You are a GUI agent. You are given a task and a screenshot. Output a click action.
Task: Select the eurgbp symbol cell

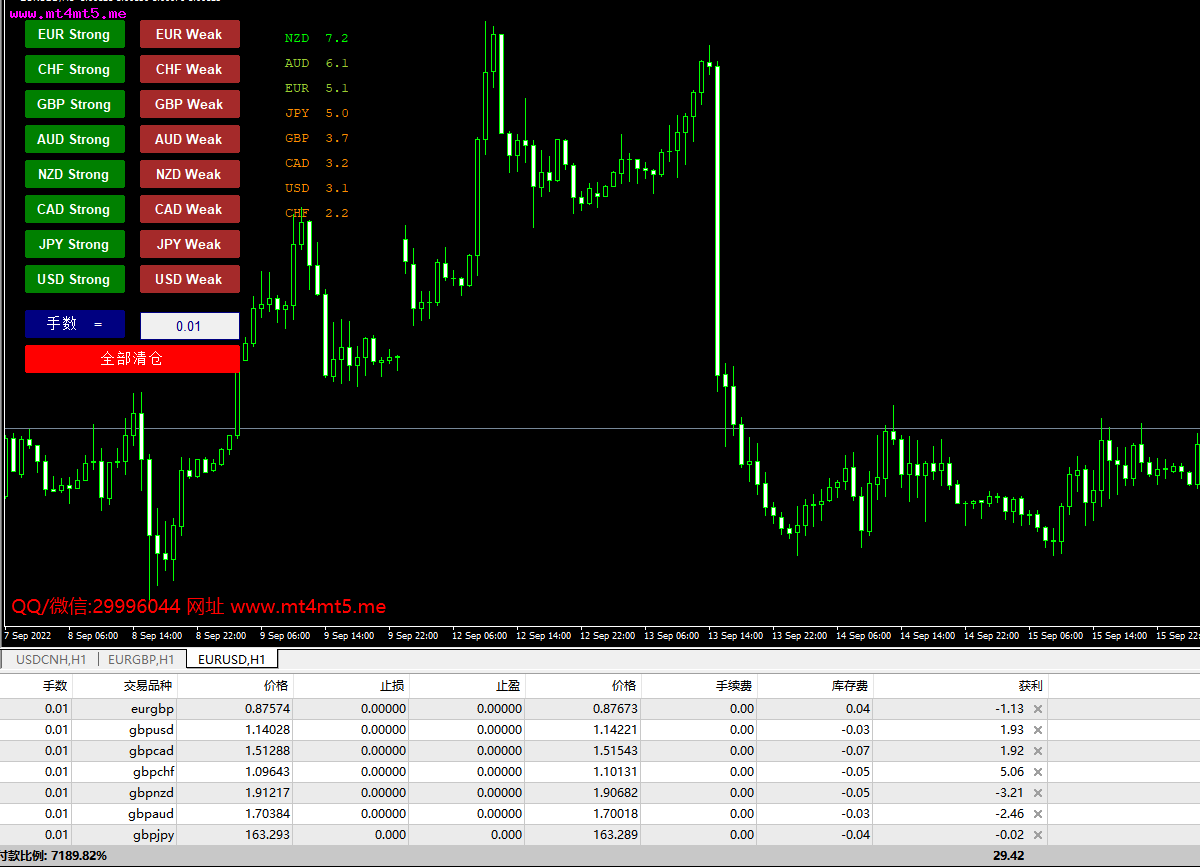click(x=153, y=709)
